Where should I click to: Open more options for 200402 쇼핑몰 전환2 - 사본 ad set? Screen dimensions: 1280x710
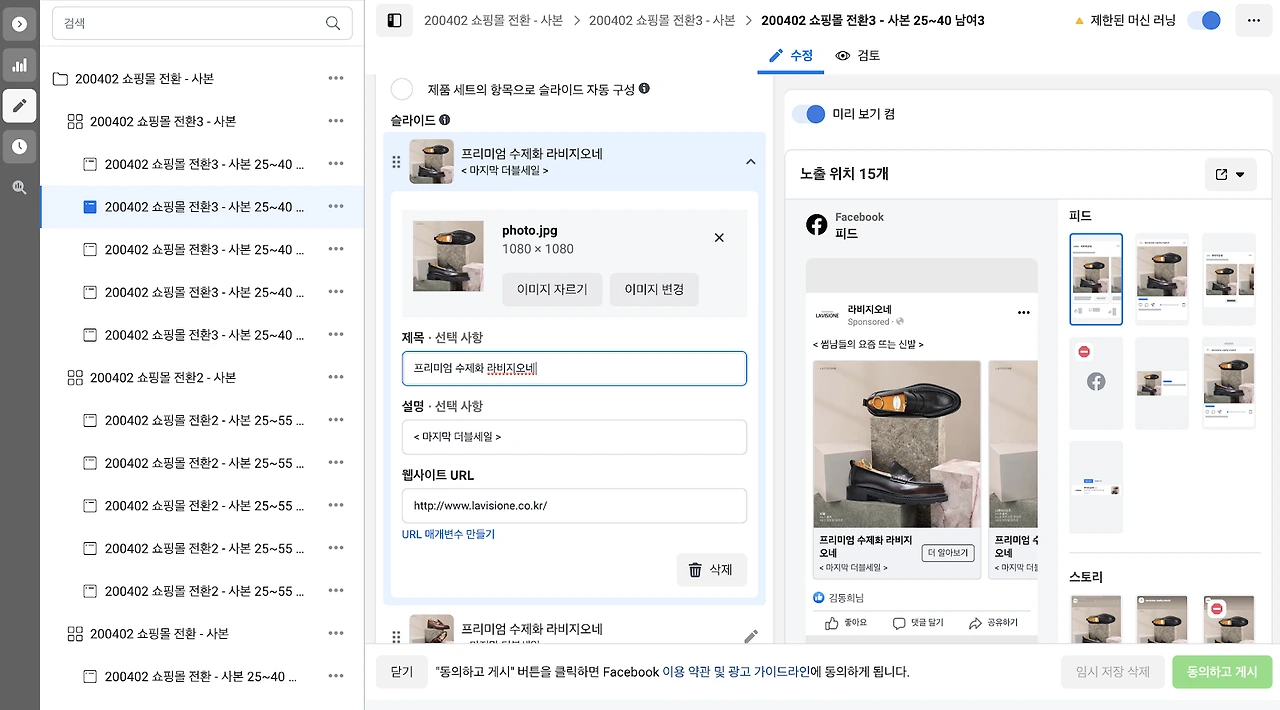coord(336,377)
